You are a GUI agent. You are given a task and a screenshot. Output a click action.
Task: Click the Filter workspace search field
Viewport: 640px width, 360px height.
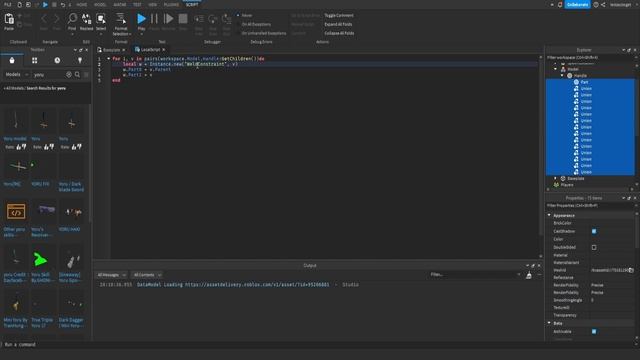[x=590, y=58]
